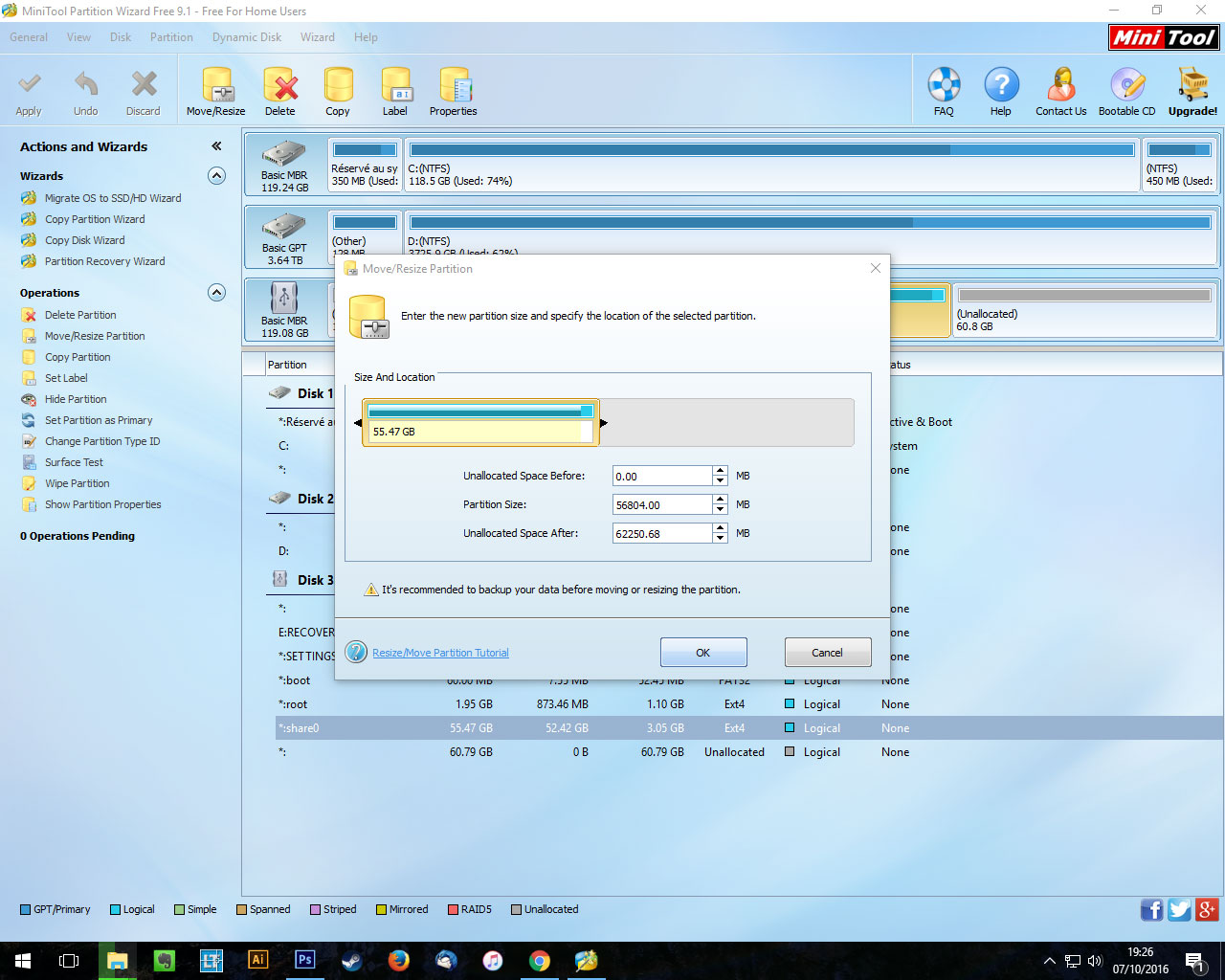The image size is (1225, 980).
Task: Close the Move/Resize Partition dialog
Action: pos(875,269)
